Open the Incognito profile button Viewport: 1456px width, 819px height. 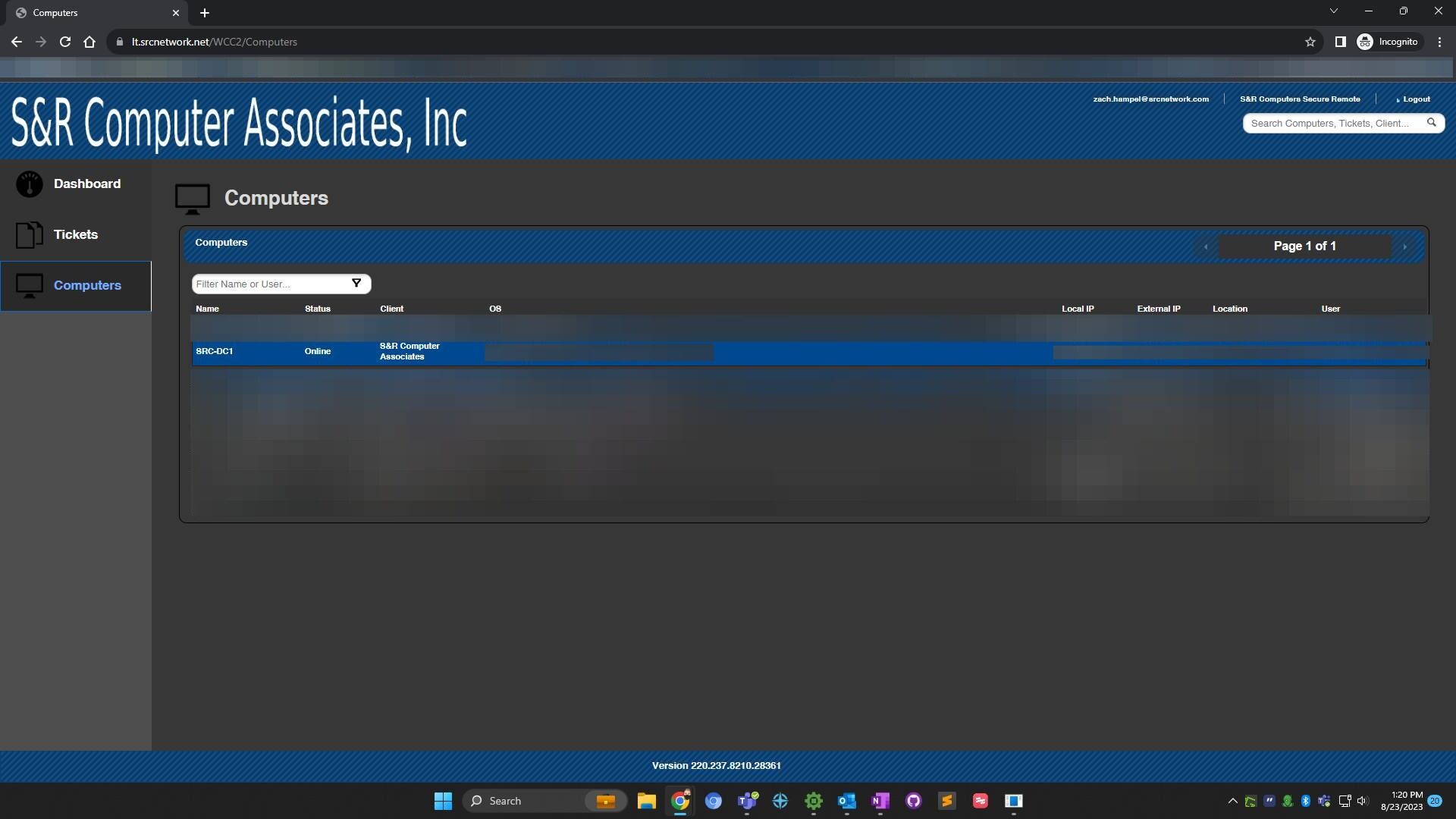[x=1389, y=42]
